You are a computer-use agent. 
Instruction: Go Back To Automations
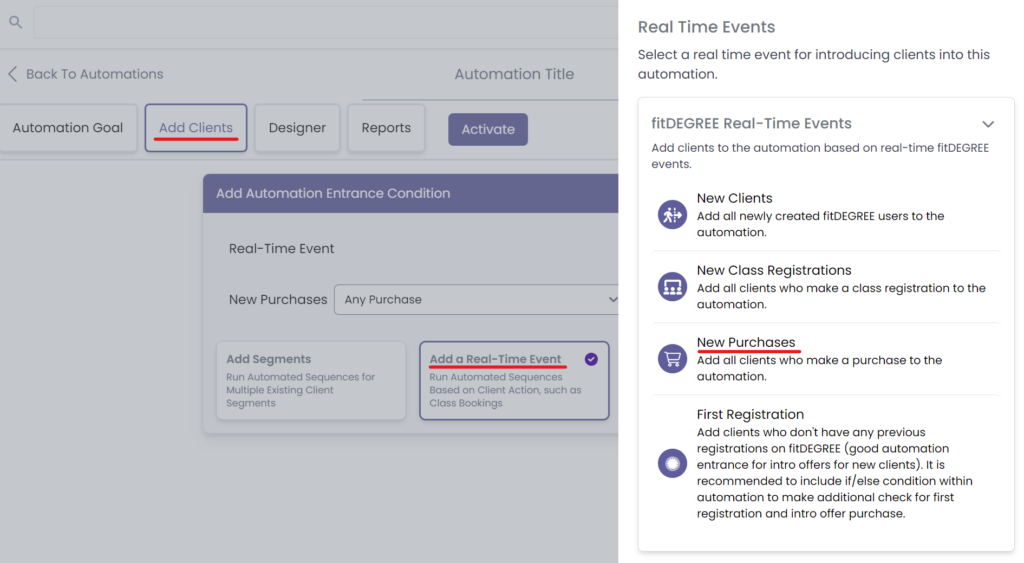pos(94,74)
